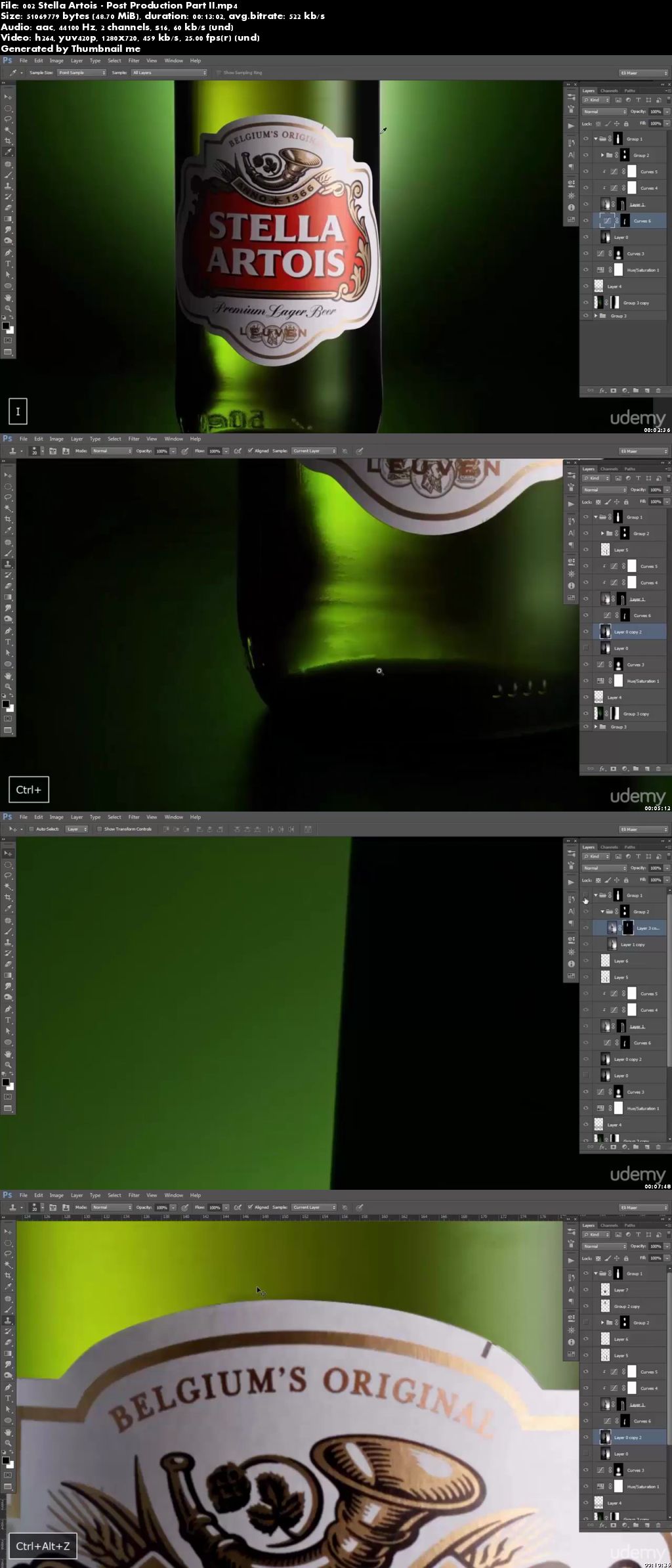Select the Clone Stamp tool in second frame
The image size is (672, 1568).
(x=9, y=564)
